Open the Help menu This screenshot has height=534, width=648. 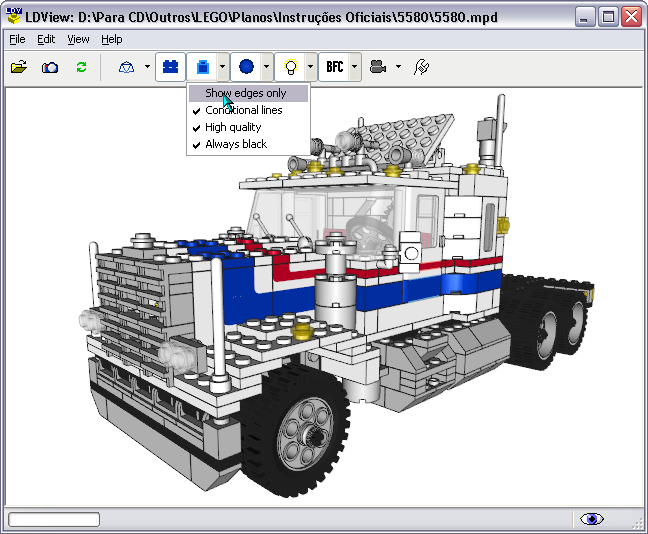[x=112, y=39]
